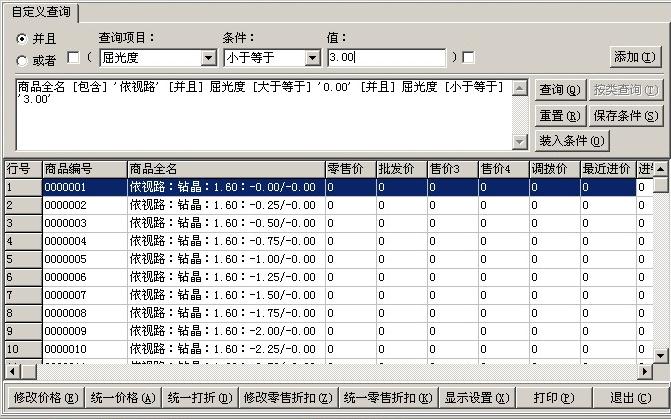
Task: Click the 统一打折 button
Action: 199,397
